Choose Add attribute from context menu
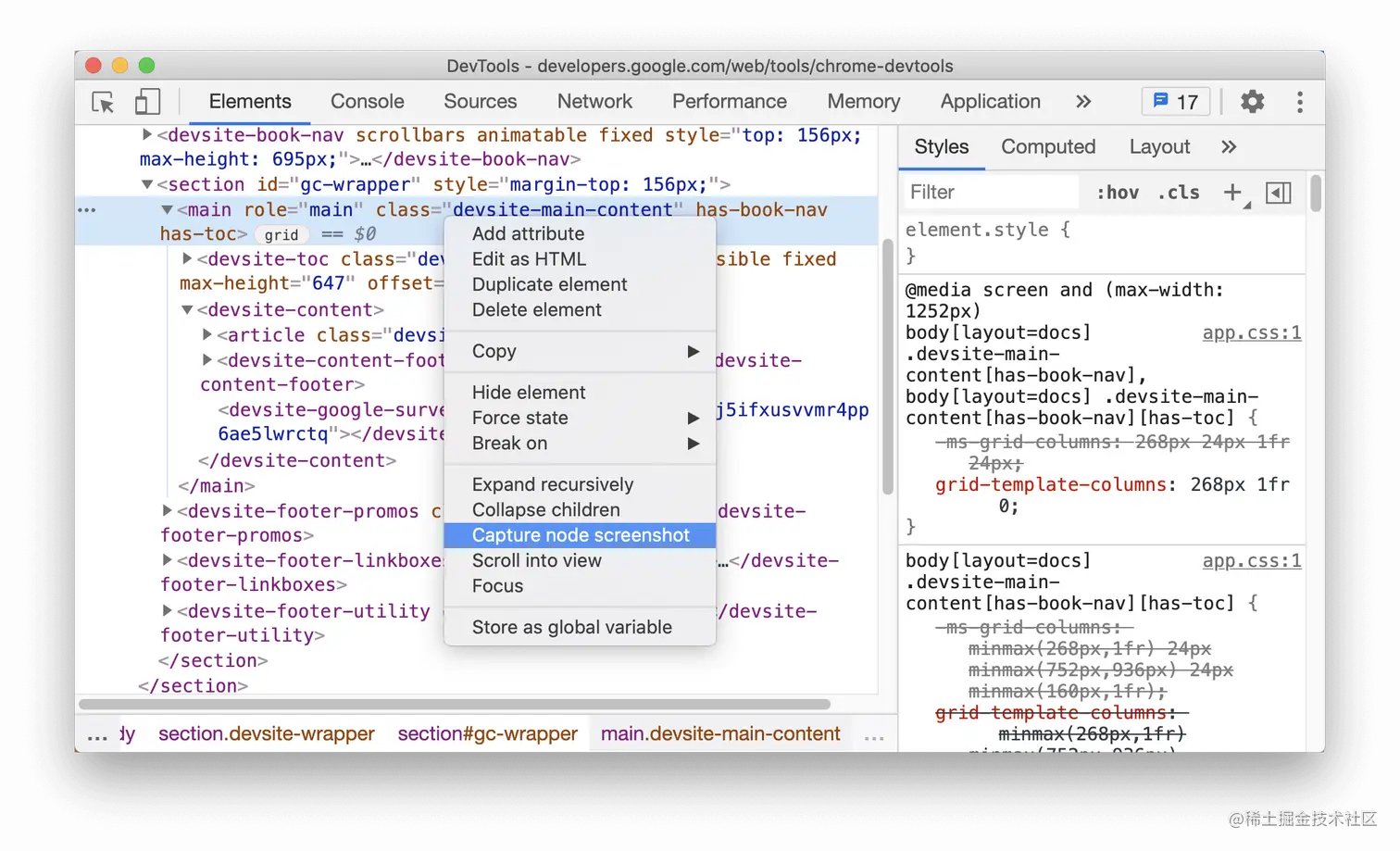 click(581, 233)
